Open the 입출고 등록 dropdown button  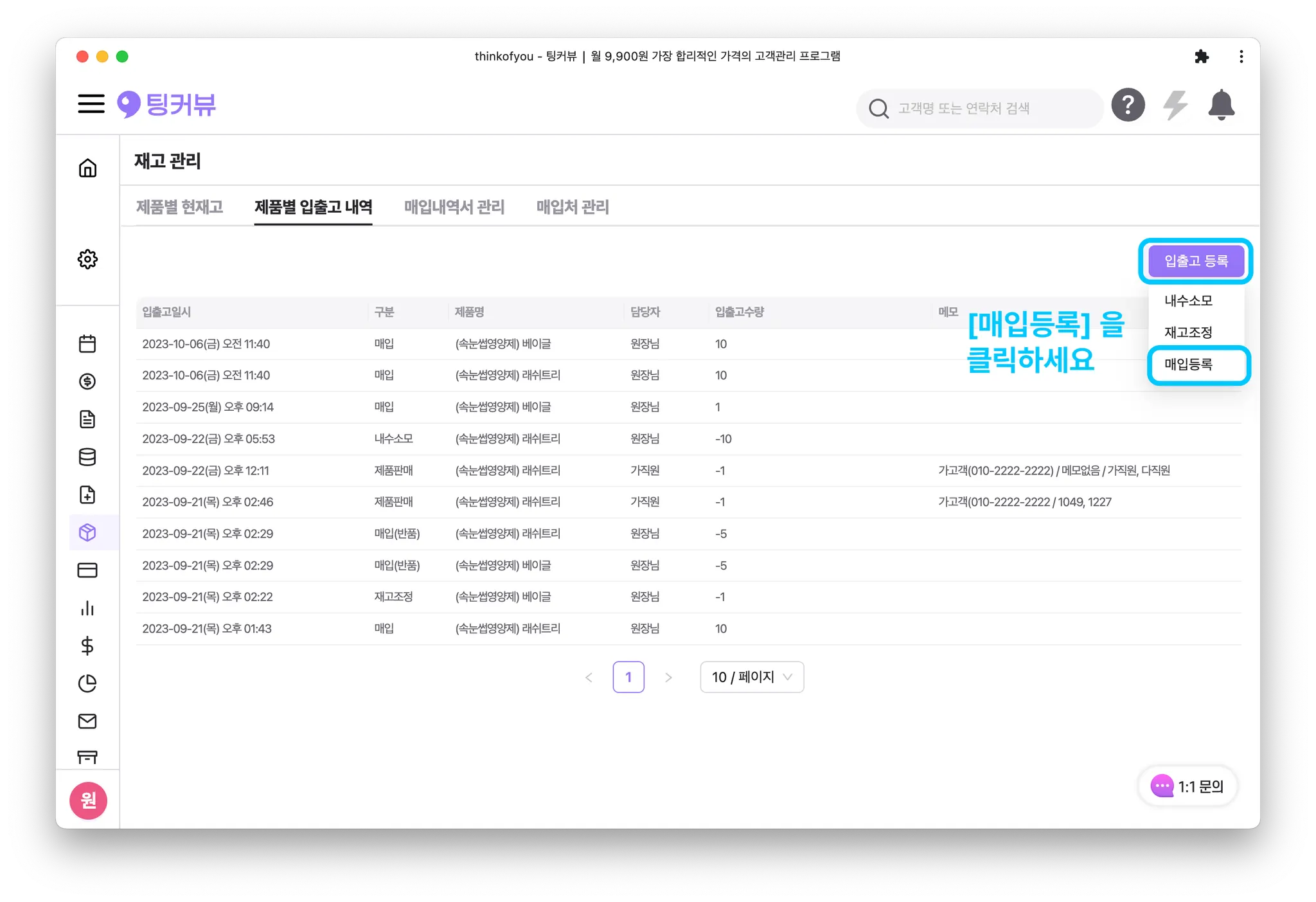[1196, 261]
